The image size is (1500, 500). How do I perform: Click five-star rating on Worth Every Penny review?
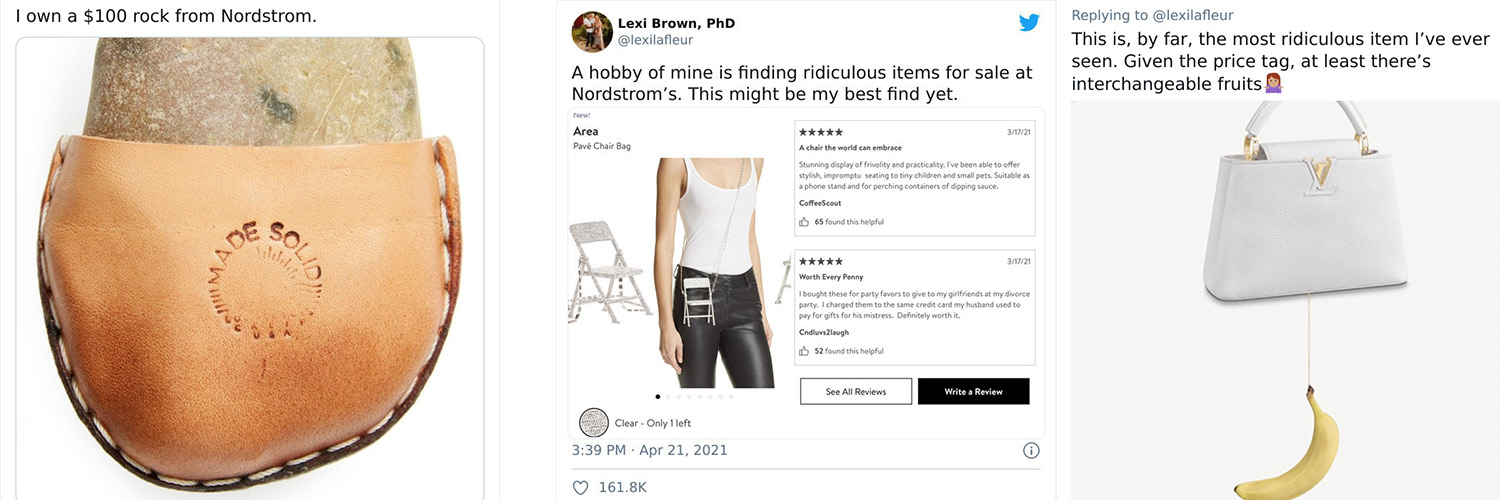[x=820, y=261]
